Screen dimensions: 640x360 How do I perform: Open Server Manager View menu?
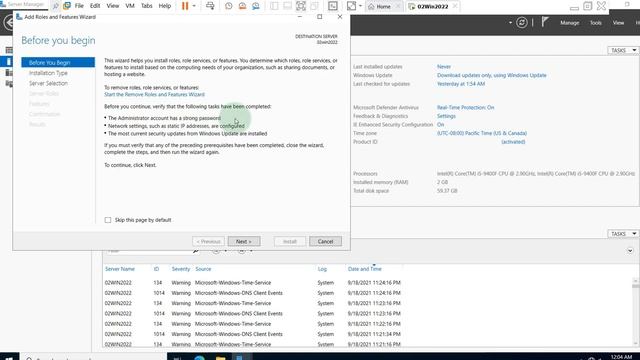coord(618,23)
